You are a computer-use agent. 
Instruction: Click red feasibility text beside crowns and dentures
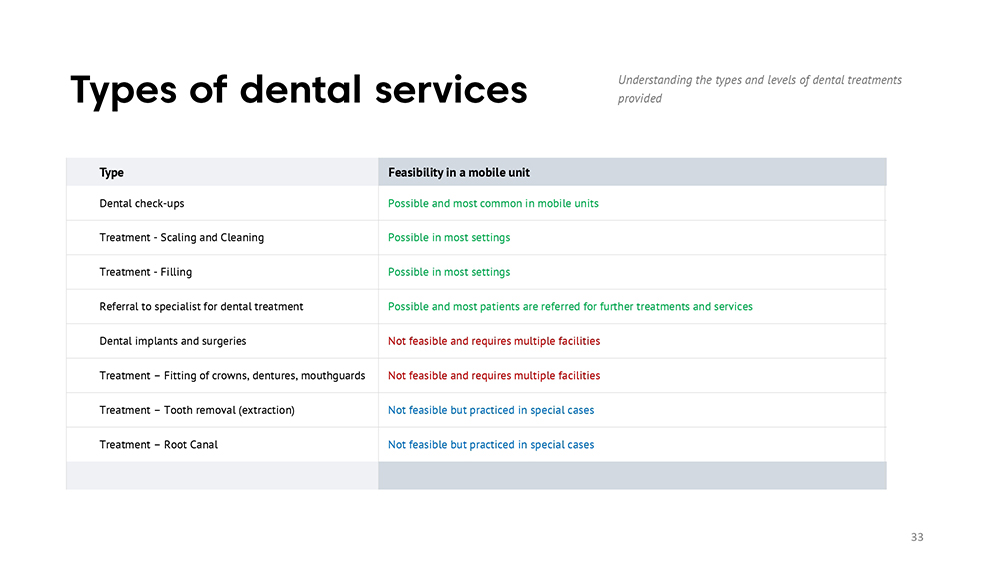click(x=494, y=376)
